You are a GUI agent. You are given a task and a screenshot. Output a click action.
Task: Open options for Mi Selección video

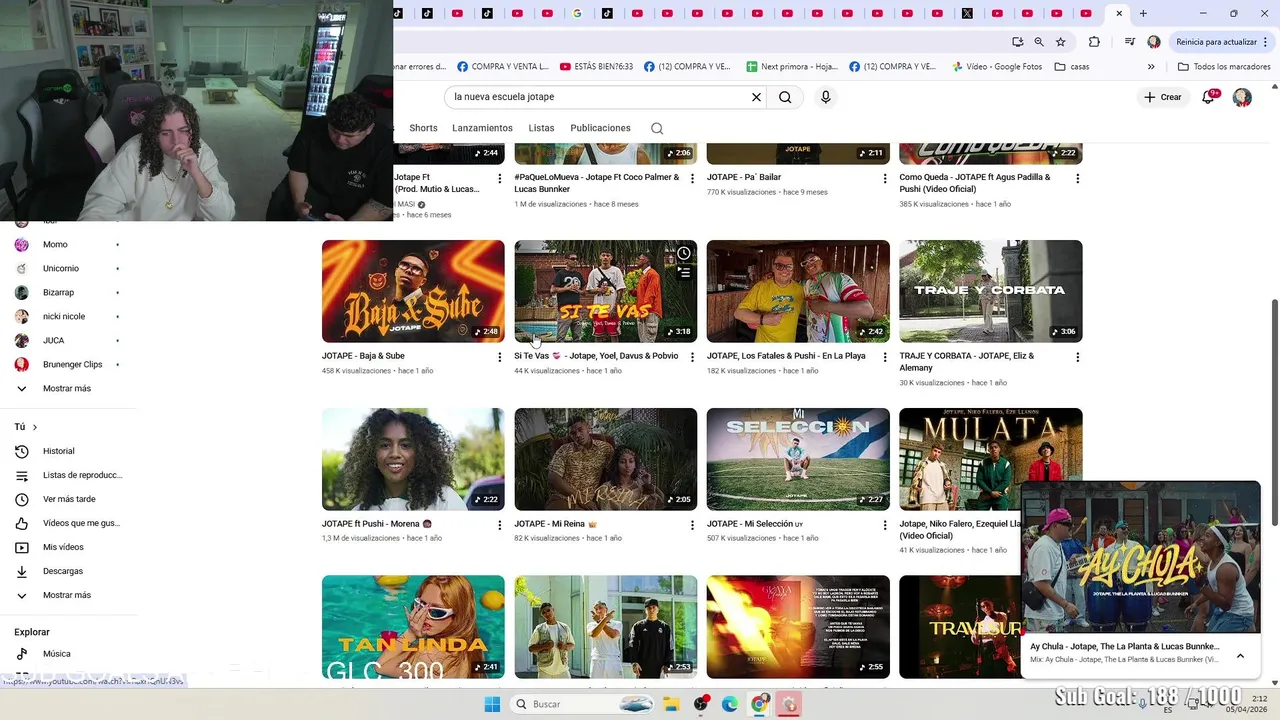pos(884,525)
